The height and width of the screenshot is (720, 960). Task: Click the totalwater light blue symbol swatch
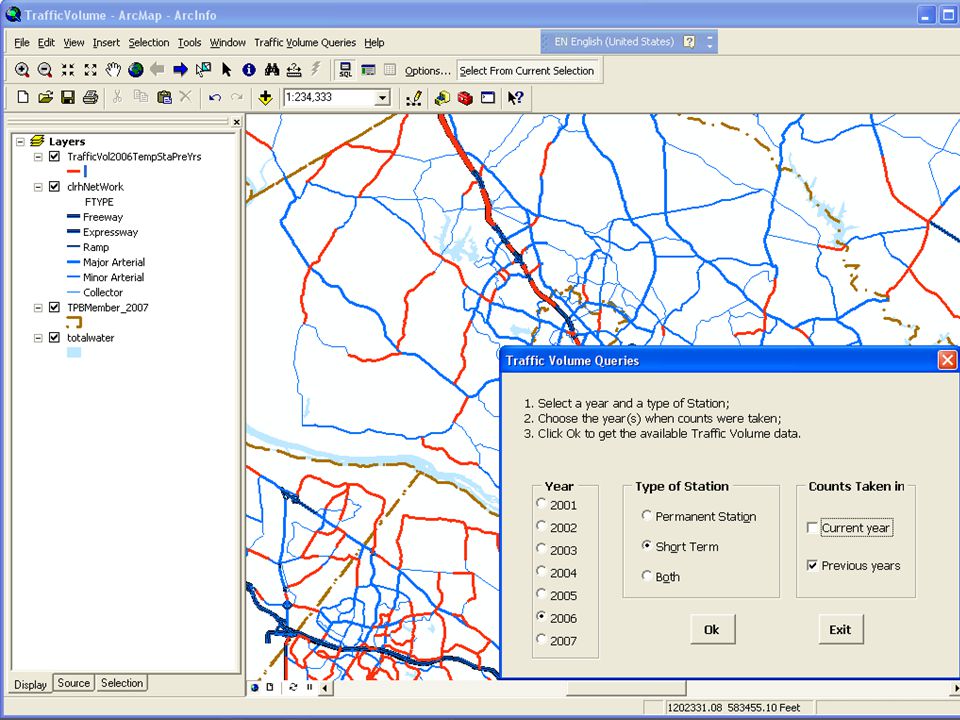(74, 353)
